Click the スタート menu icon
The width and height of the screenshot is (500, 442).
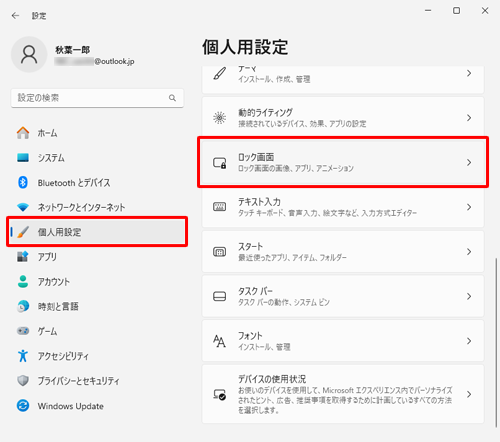pos(220,252)
